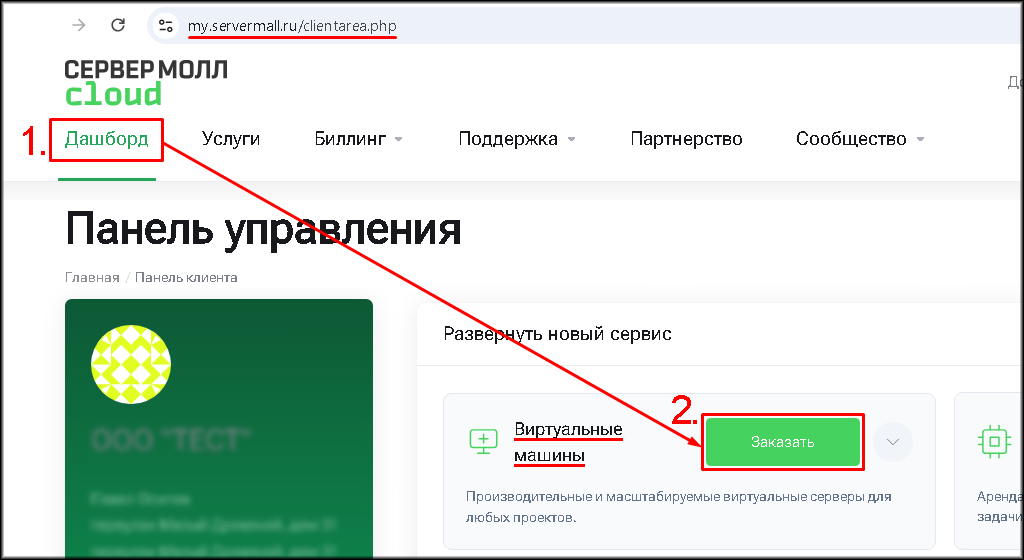Click the virtual machine monitor icon

click(483, 441)
